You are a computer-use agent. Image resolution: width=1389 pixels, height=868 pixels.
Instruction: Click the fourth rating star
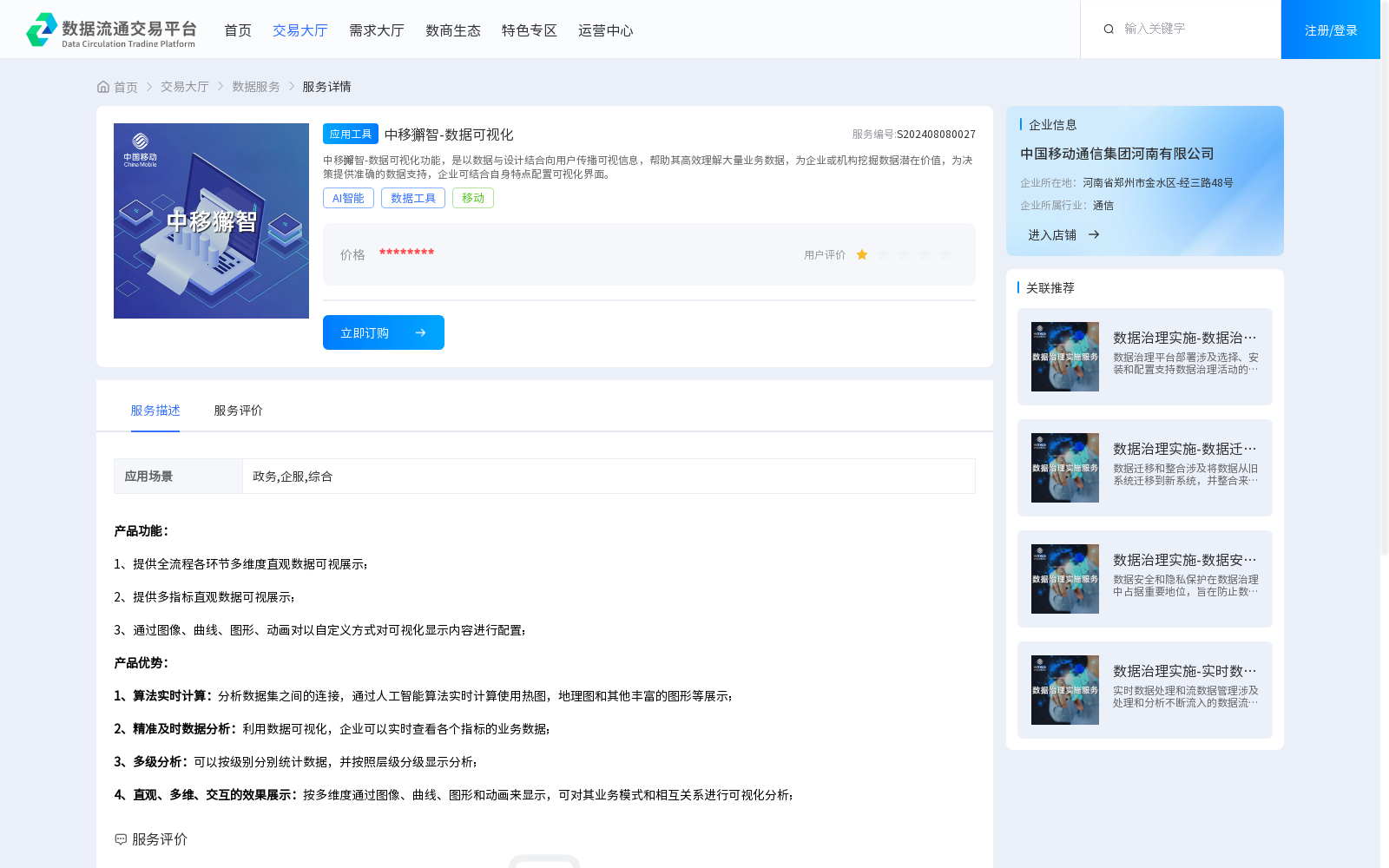click(x=925, y=254)
